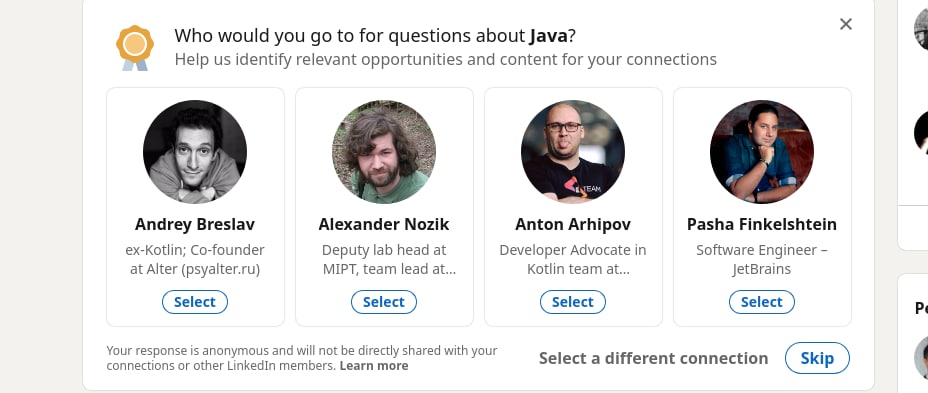Skip to a different connection
This screenshot has width=928, height=393.
(x=817, y=358)
